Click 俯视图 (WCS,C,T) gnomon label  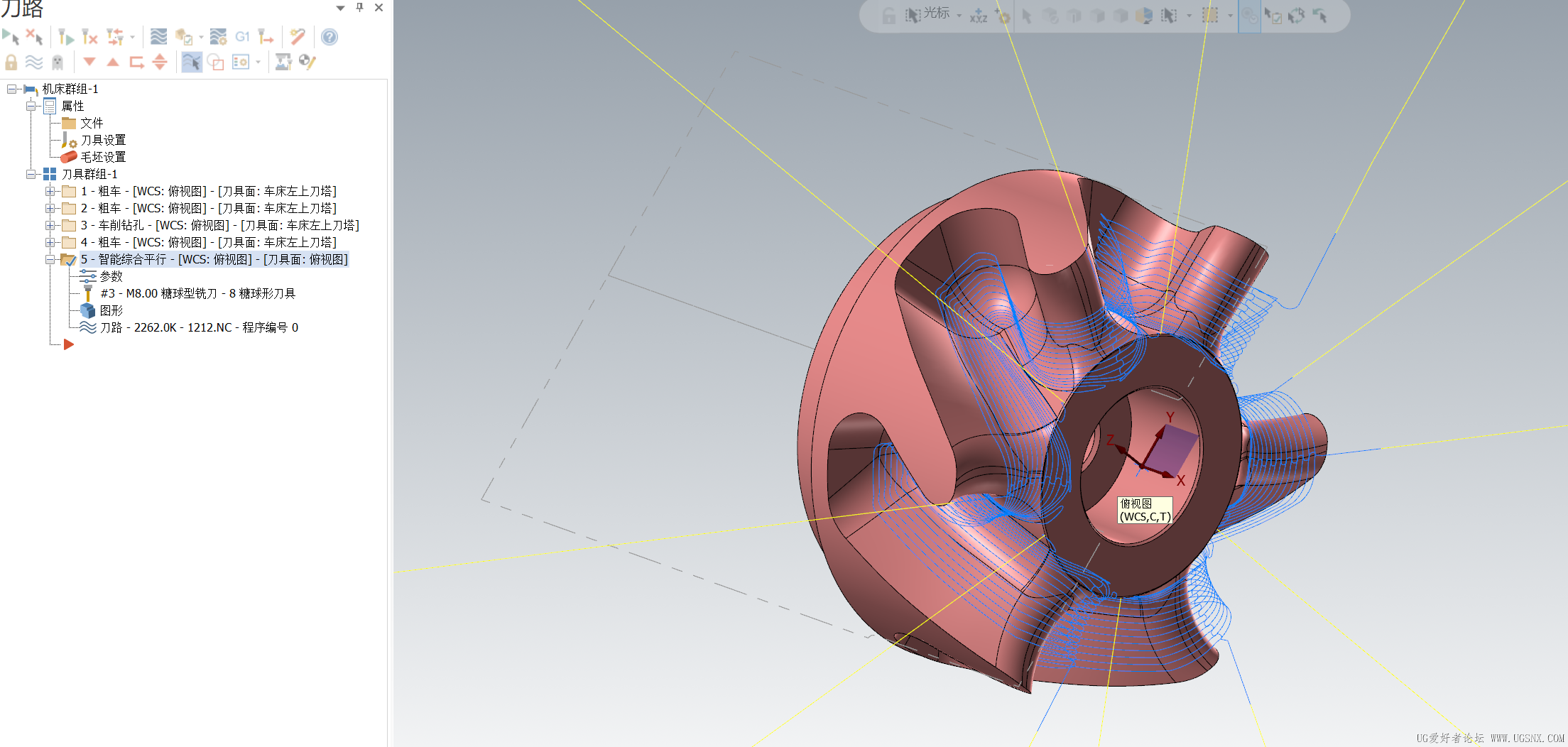point(1145,510)
